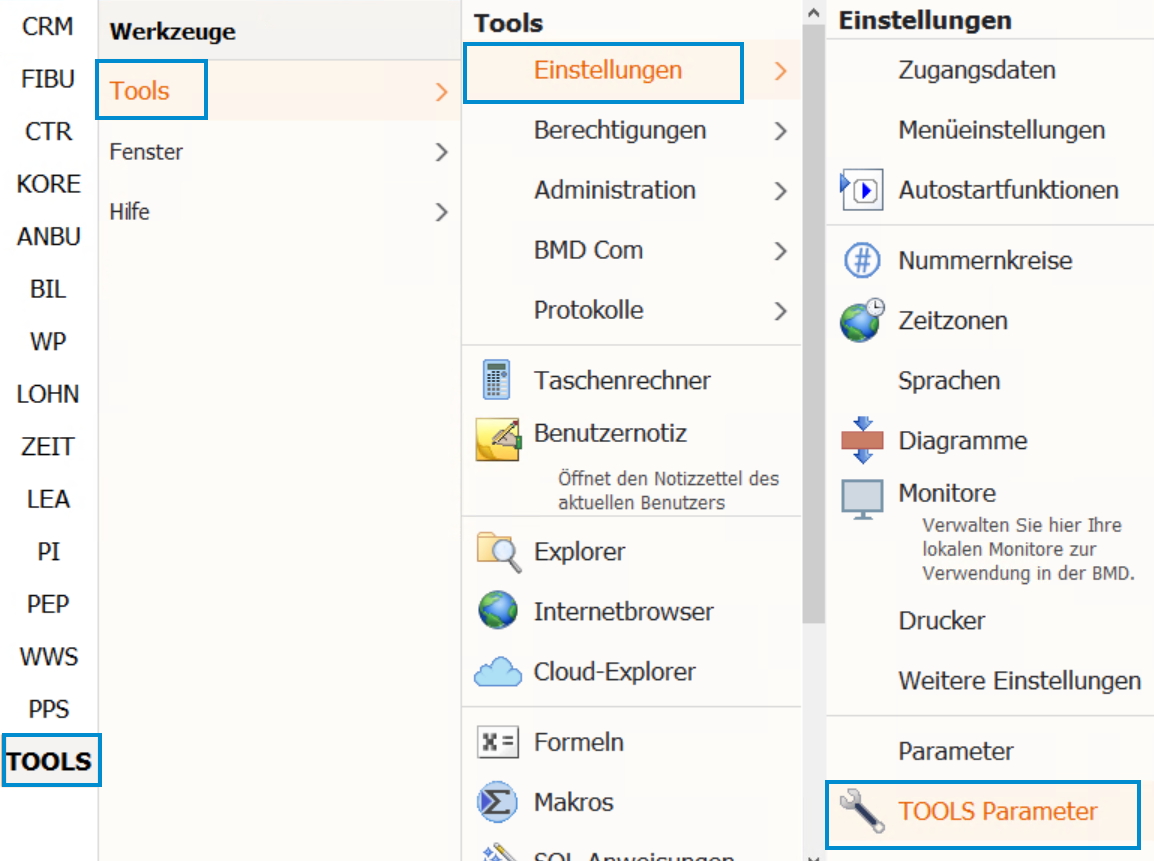This screenshot has width=1154, height=861.
Task: Open the Administration menu entry
Action: click(631, 191)
